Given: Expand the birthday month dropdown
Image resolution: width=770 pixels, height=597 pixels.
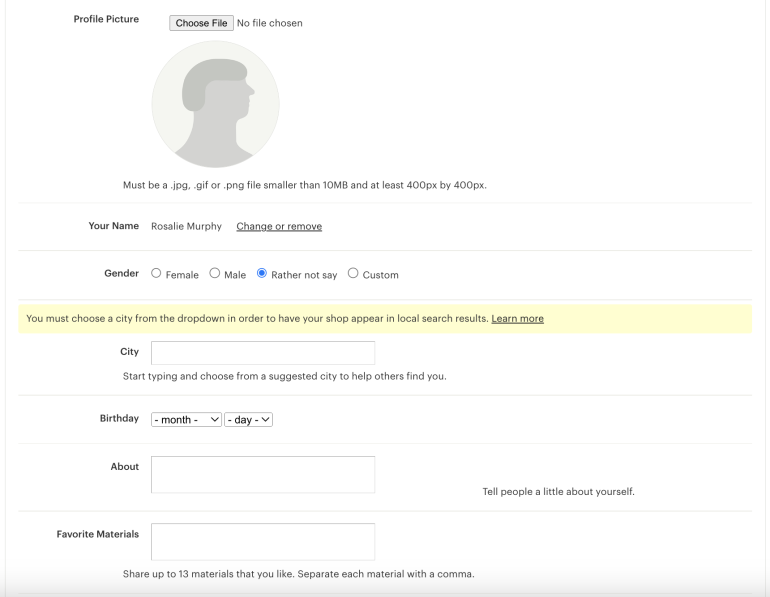Looking at the screenshot, I should [186, 419].
